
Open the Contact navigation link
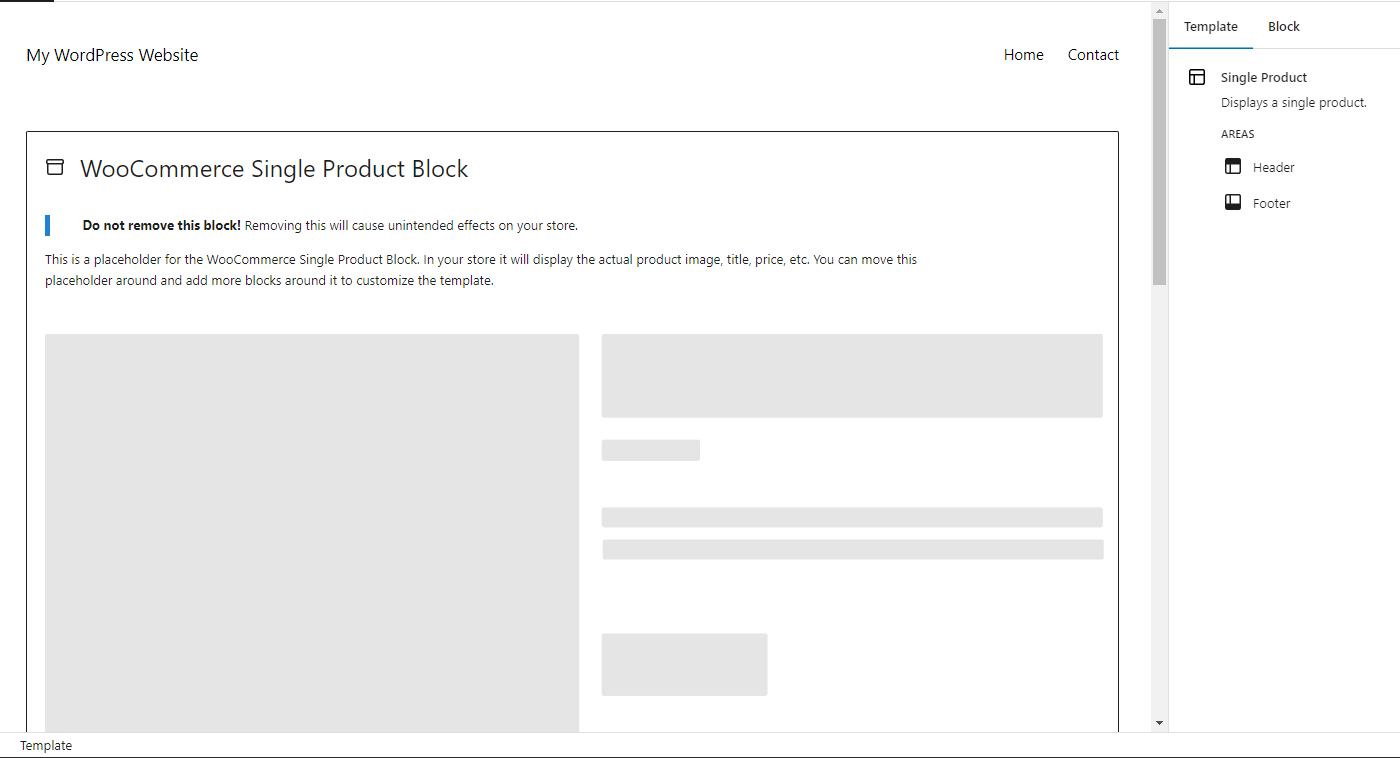pos(1093,55)
